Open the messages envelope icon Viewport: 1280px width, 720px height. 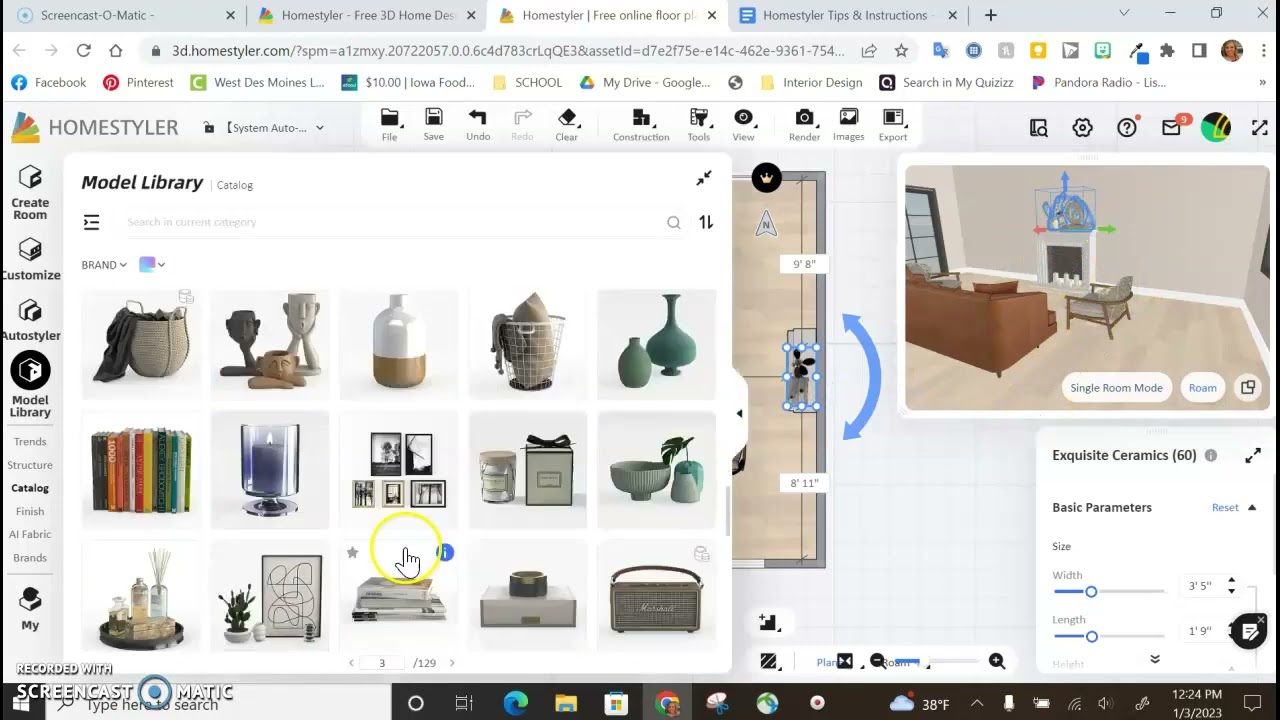click(x=1172, y=128)
